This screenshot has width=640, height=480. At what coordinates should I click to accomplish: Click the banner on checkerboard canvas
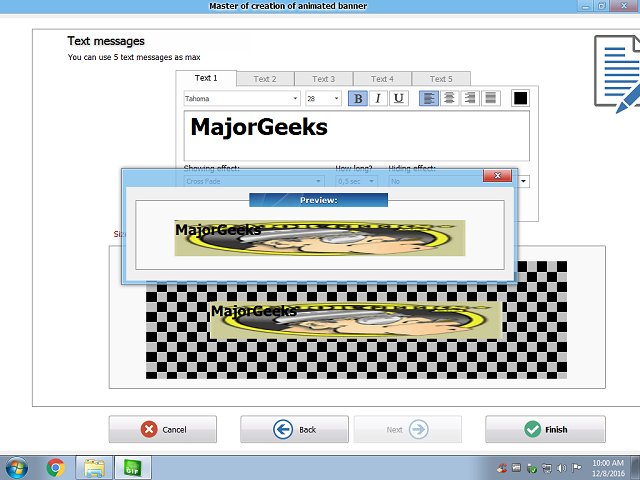point(356,320)
